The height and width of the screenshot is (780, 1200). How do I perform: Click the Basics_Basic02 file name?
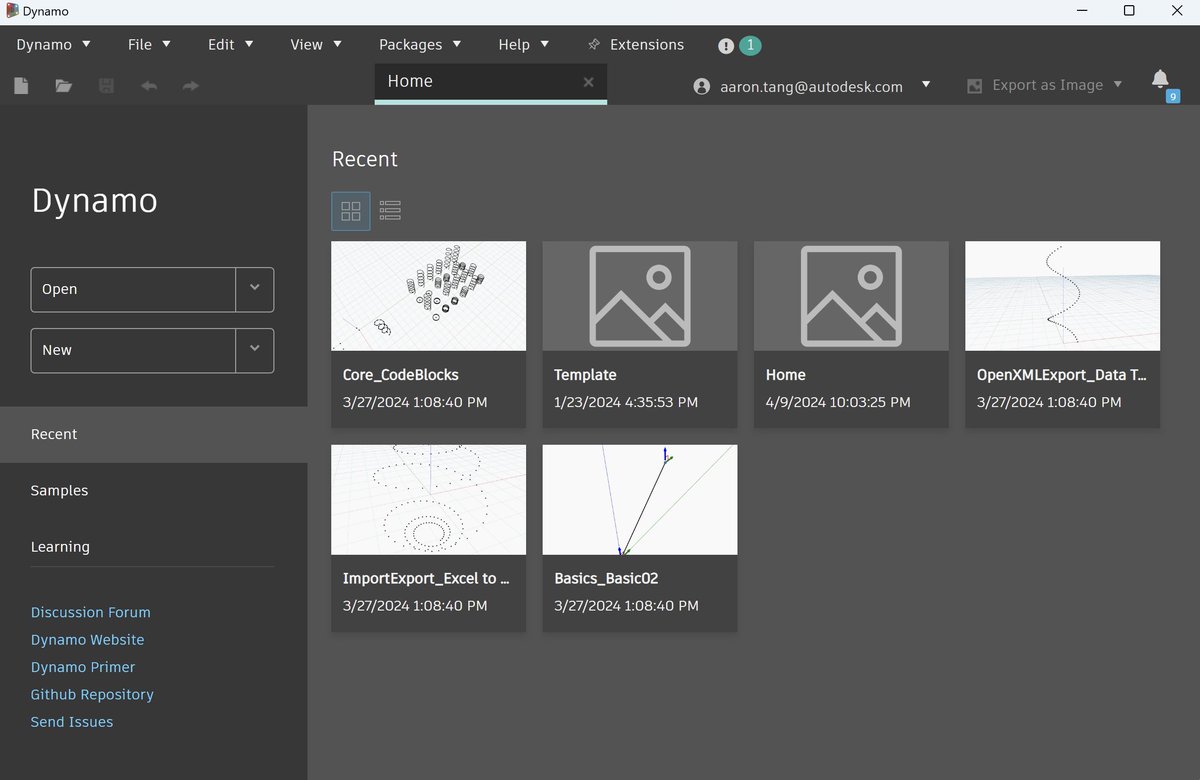point(606,578)
